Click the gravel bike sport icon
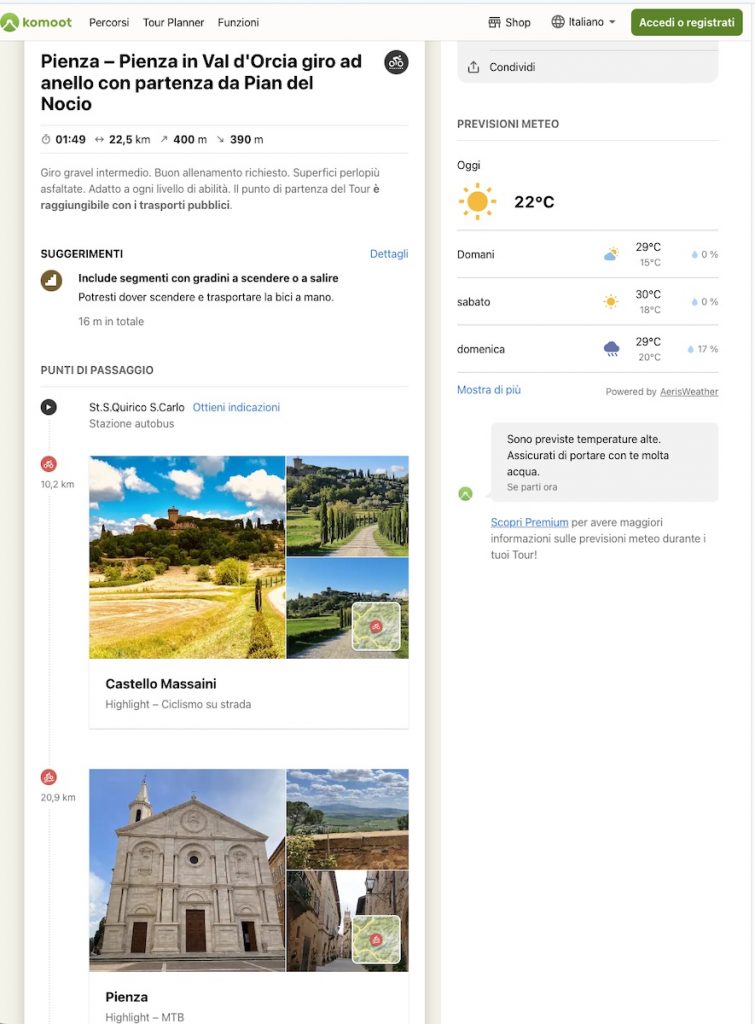Screen dimensions: 755x1024 tap(396, 62)
